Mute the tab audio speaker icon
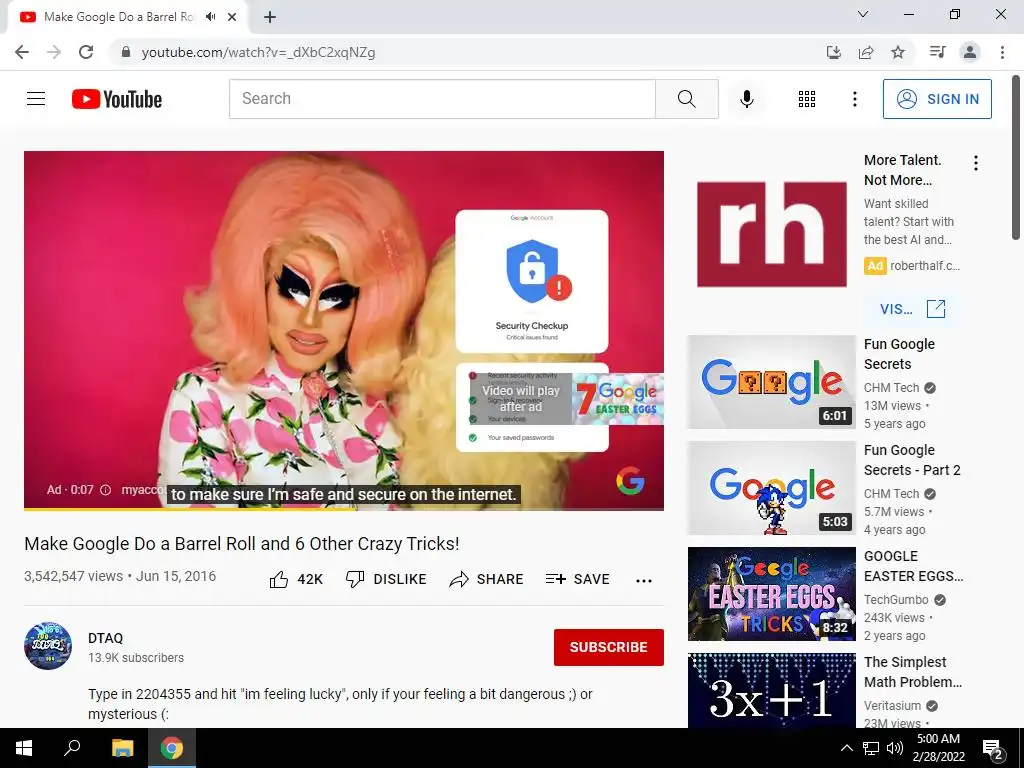 point(210,17)
